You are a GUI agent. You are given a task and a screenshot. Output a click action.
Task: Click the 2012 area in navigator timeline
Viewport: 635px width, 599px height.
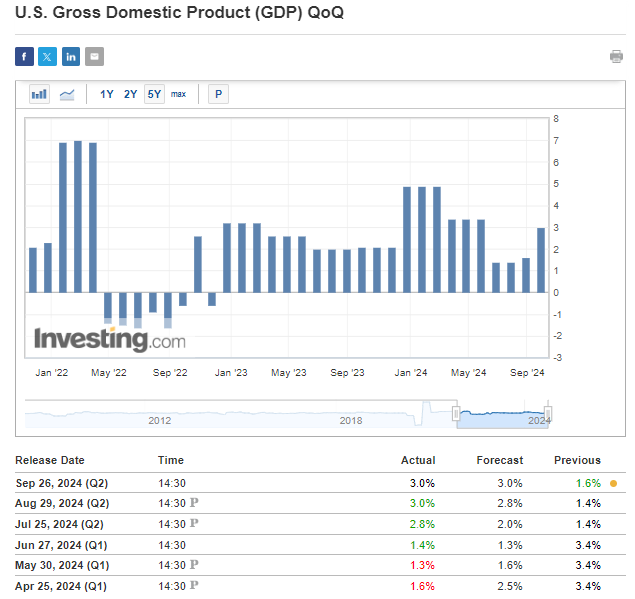coord(160,420)
